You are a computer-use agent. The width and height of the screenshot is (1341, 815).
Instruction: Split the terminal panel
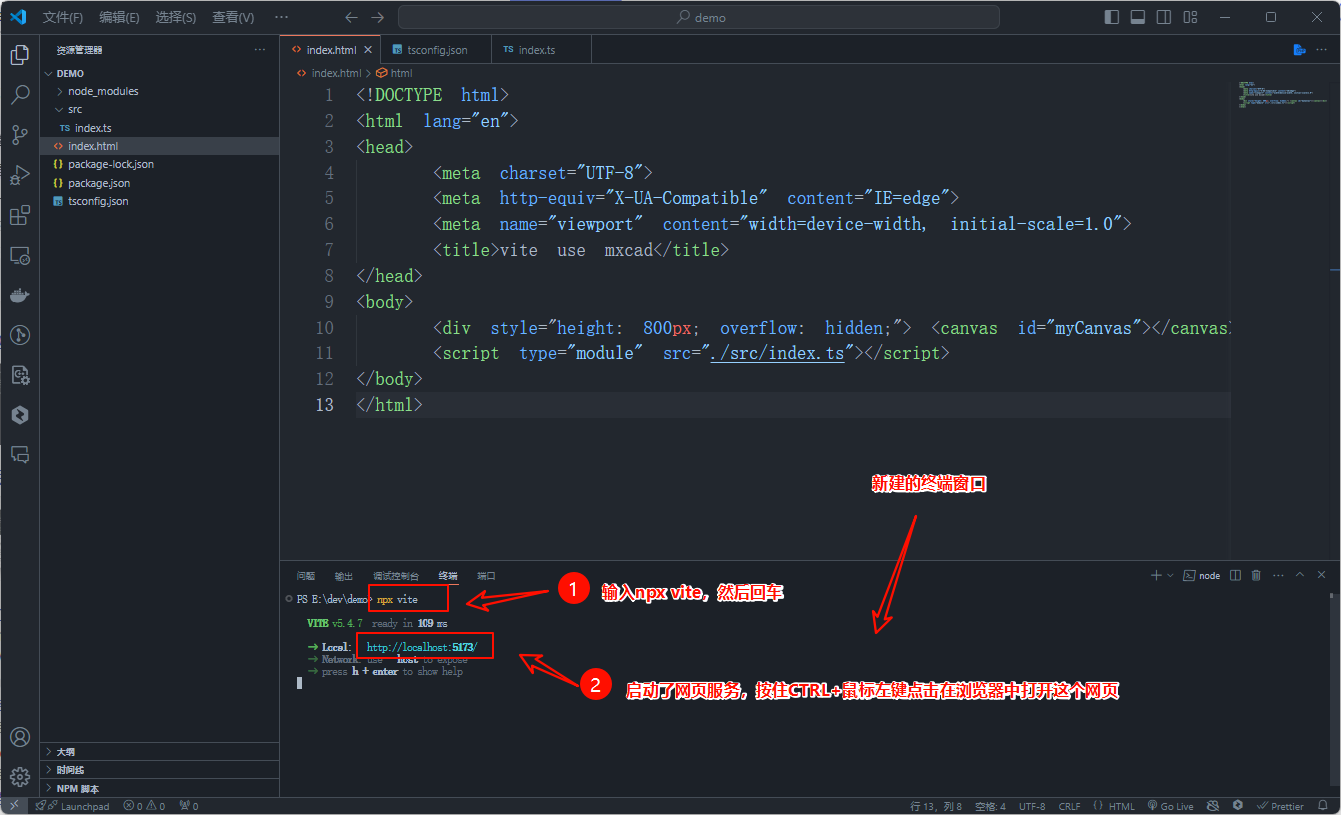(1235, 575)
